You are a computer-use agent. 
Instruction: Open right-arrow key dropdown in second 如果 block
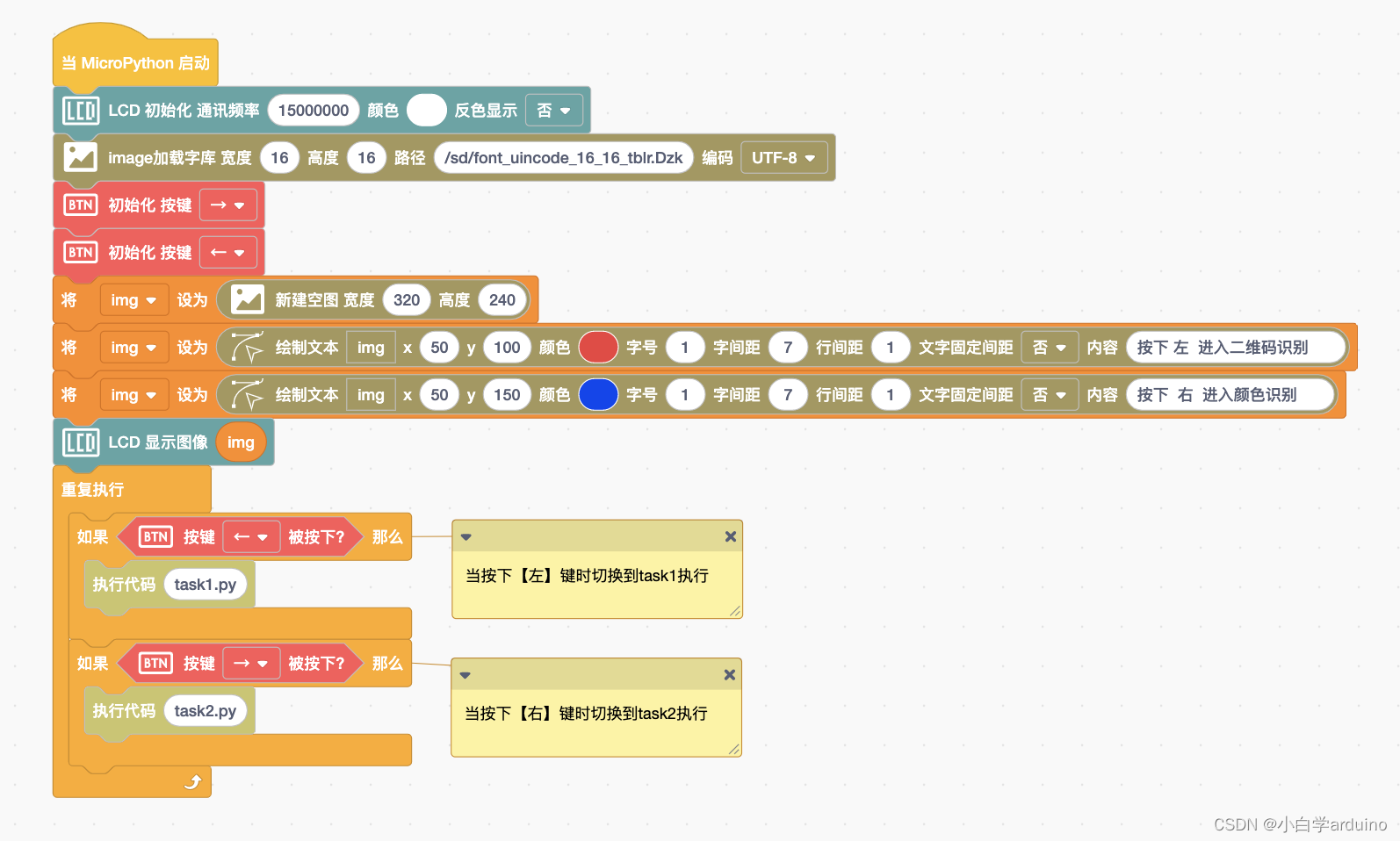251,664
